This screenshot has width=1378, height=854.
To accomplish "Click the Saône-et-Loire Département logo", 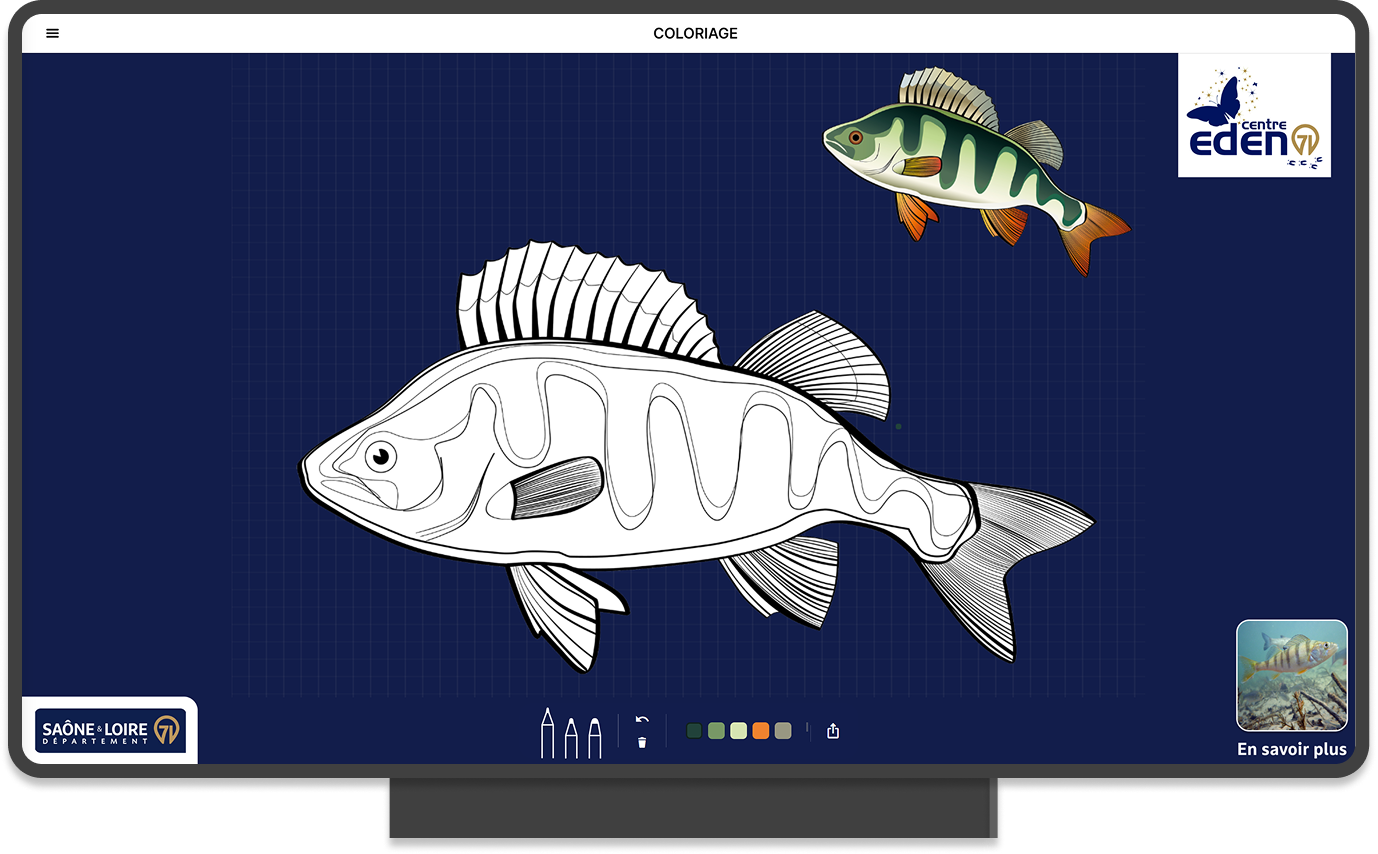I will point(110,731).
